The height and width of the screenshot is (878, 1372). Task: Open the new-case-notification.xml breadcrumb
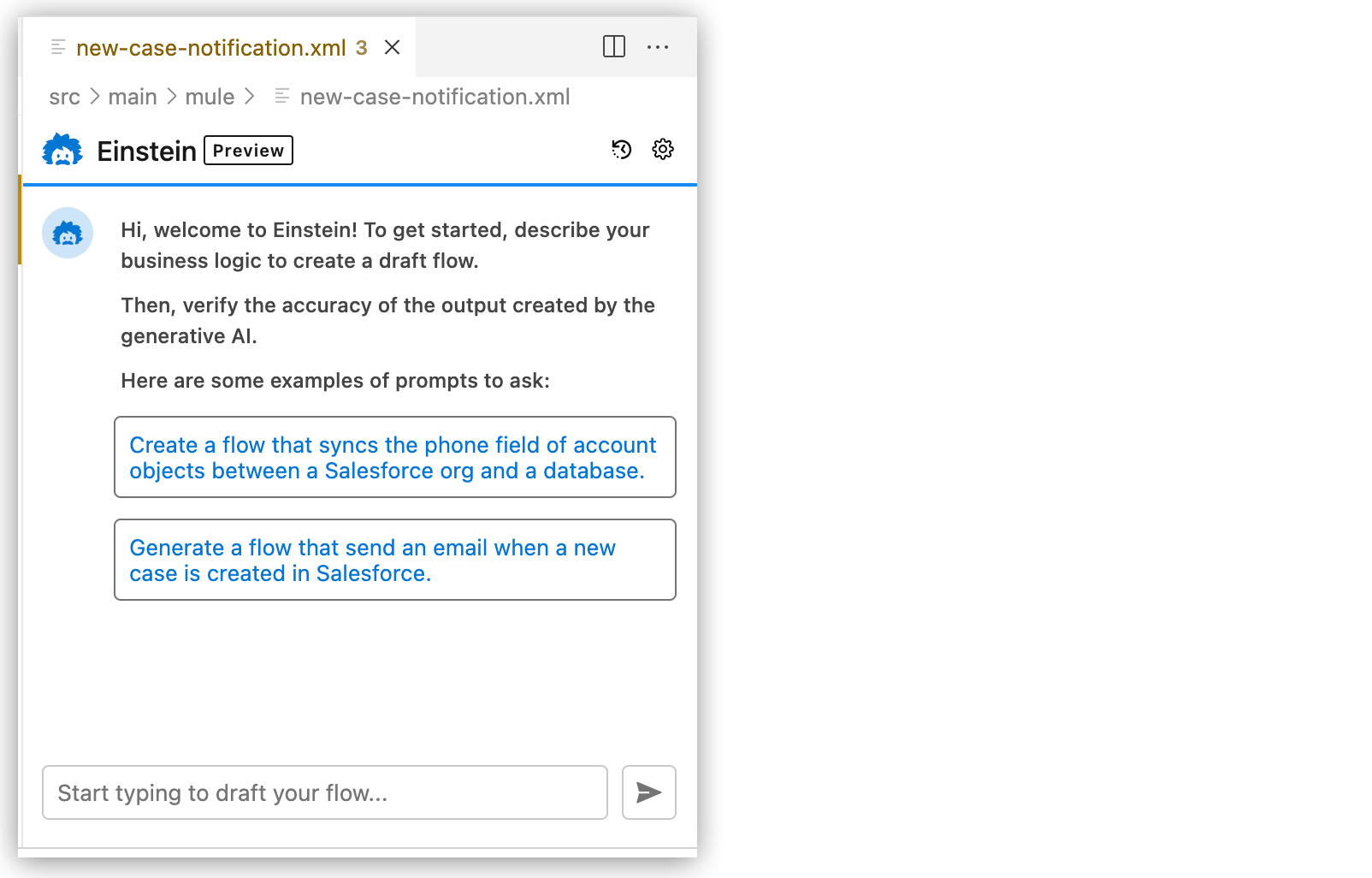(435, 97)
